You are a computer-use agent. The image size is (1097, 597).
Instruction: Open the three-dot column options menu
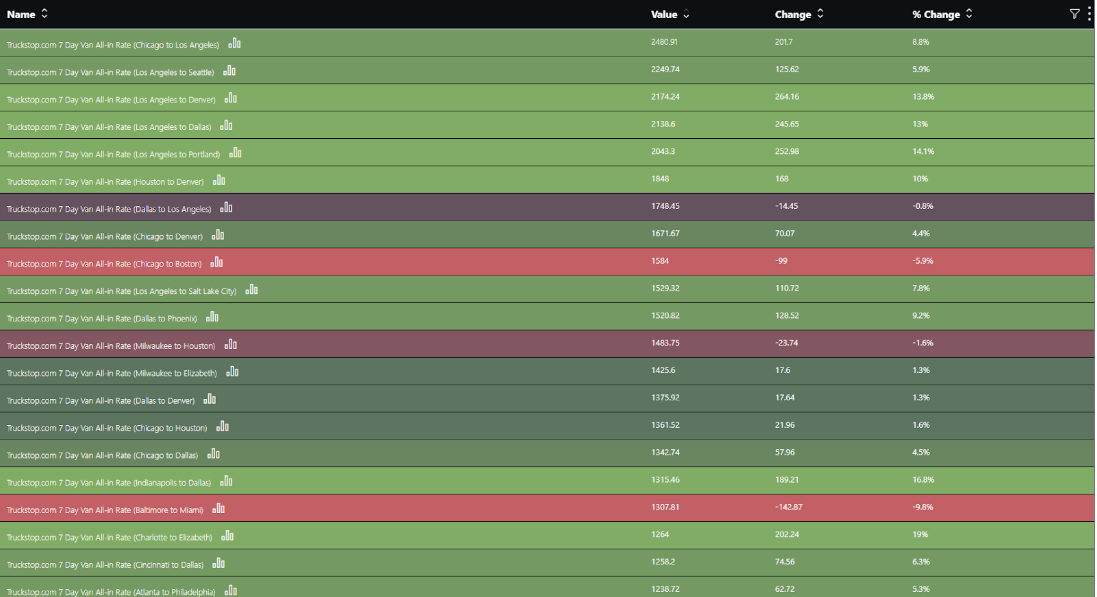(x=1089, y=14)
